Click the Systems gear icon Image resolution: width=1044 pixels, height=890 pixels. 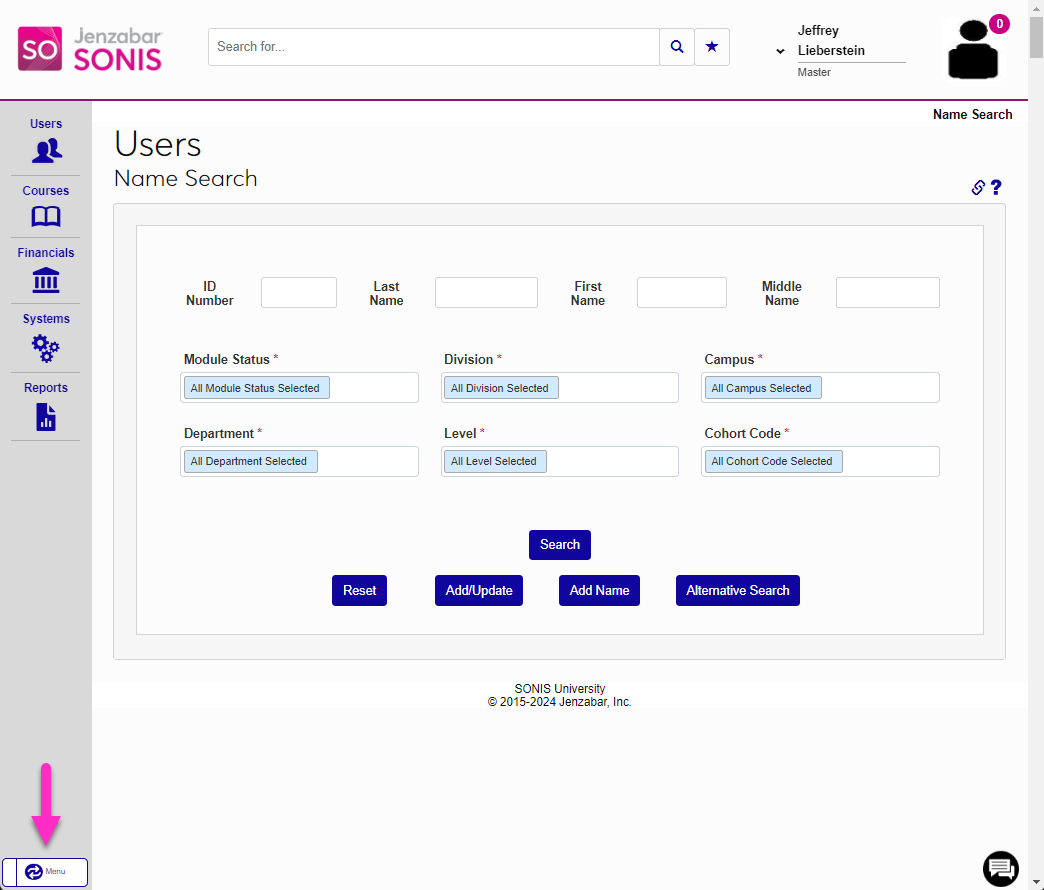(x=45, y=348)
